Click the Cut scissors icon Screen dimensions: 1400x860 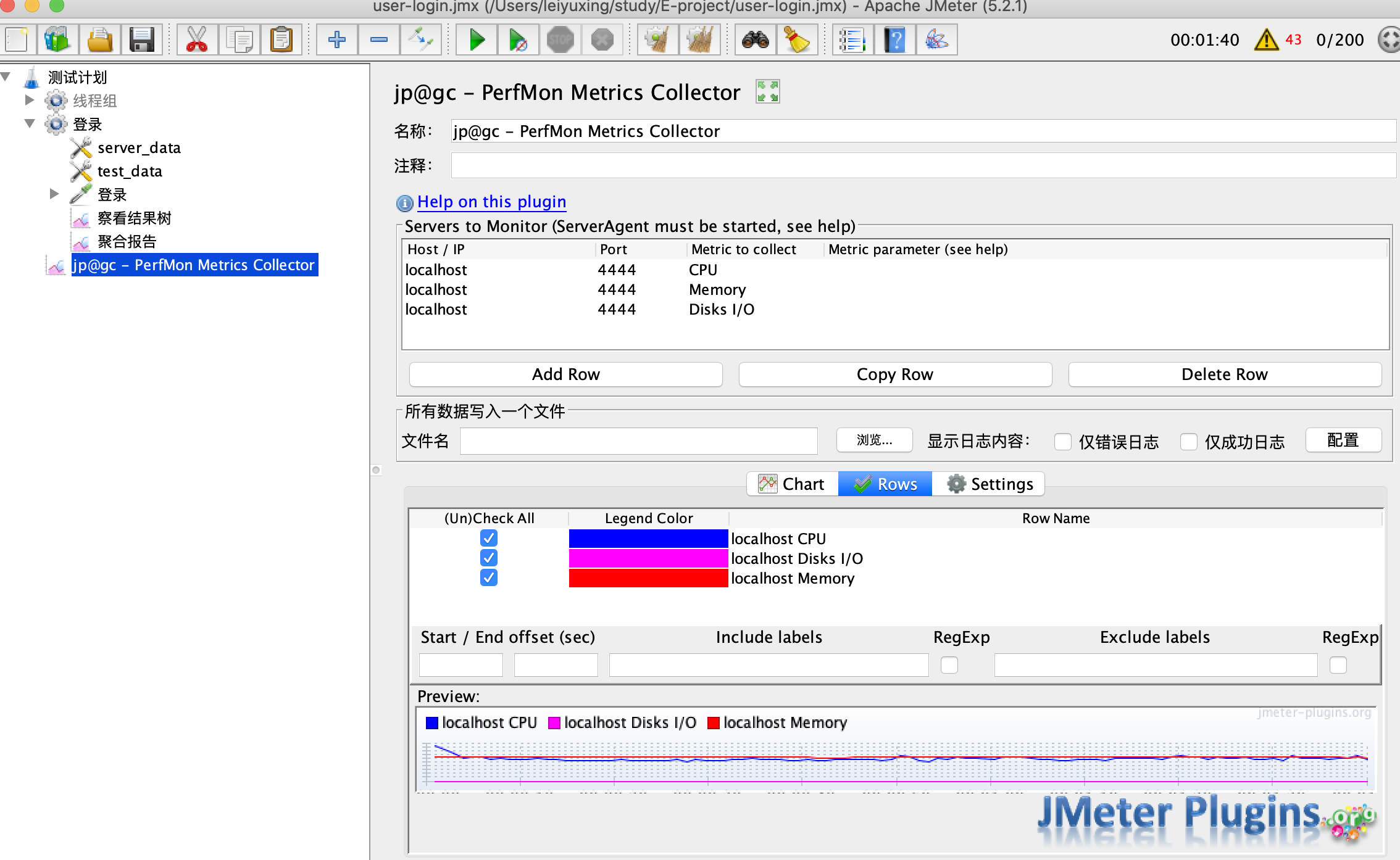pyautogui.click(x=197, y=40)
